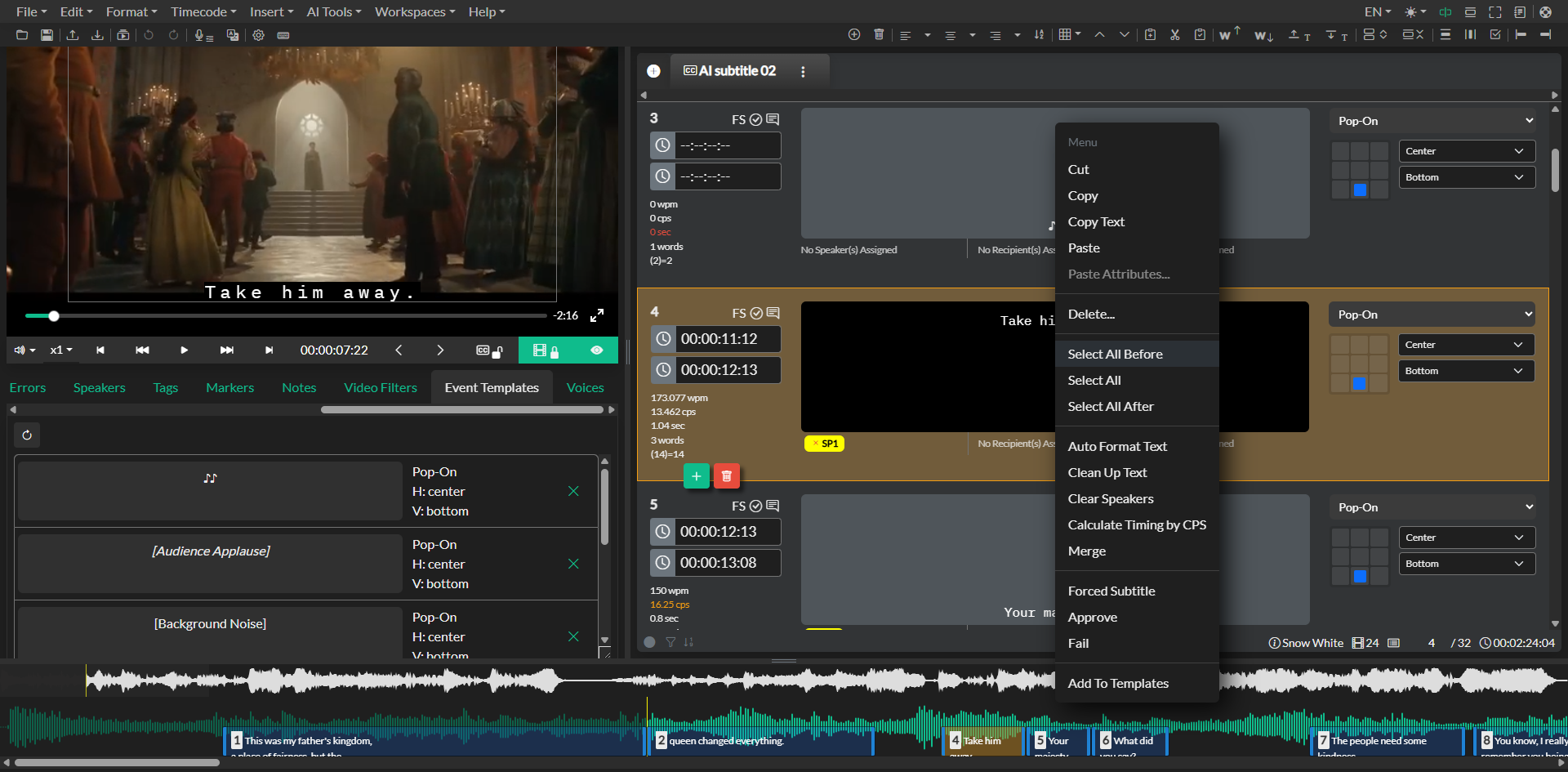Play the video

point(184,350)
